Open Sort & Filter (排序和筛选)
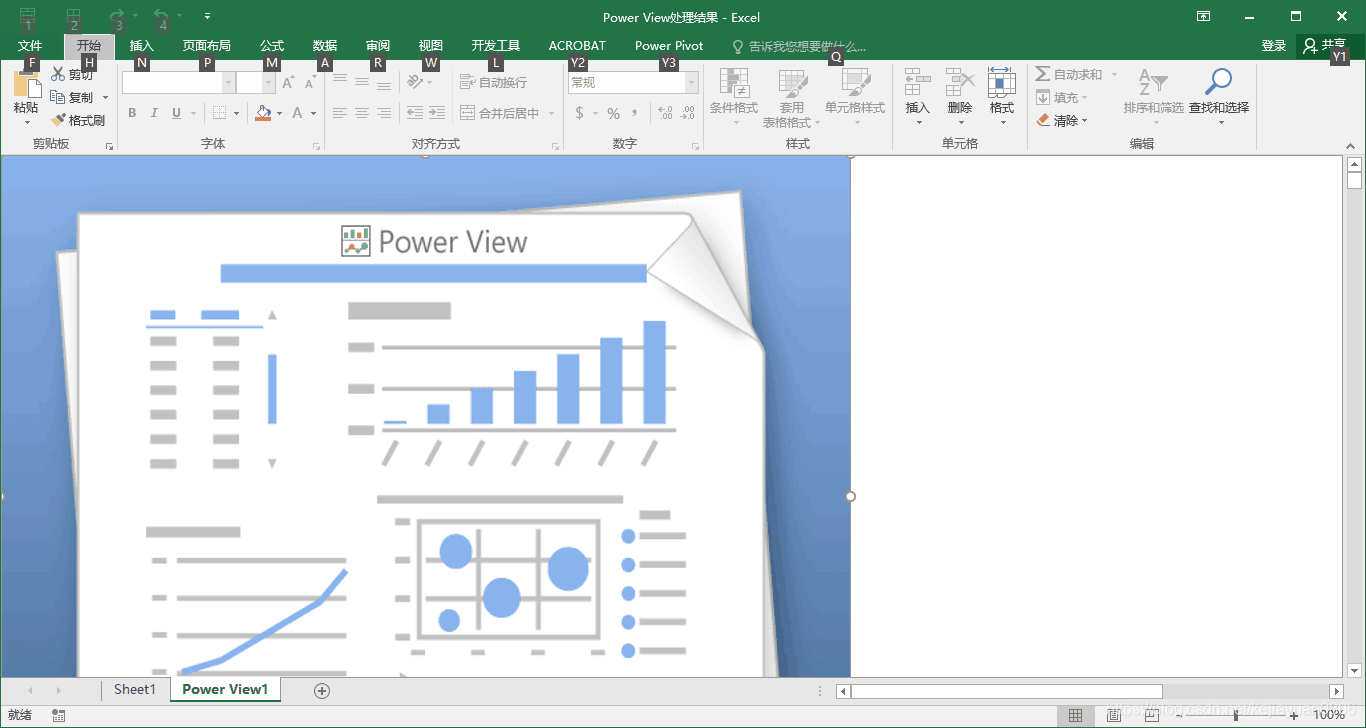 pos(1153,97)
